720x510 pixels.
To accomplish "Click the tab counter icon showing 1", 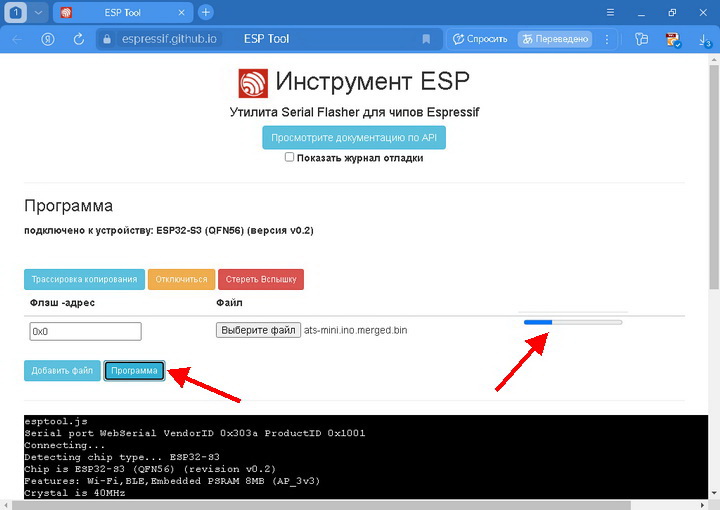I will [16, 12].
